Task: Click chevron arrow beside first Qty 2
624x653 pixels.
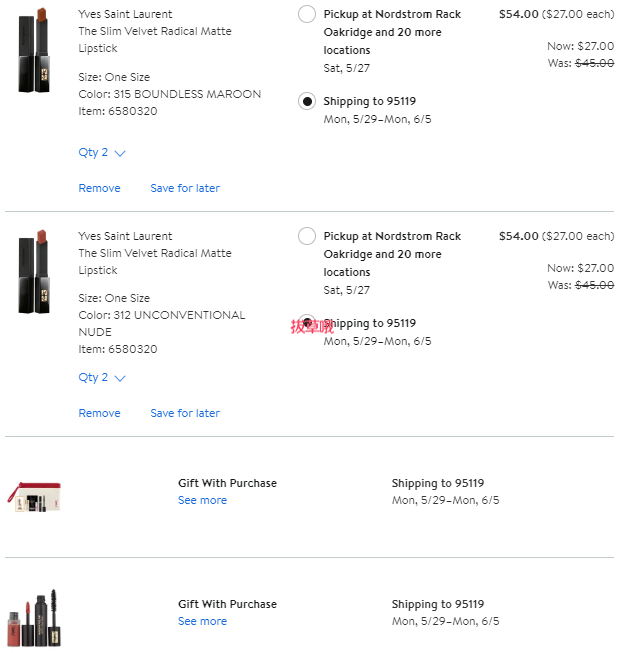Action: pos(120,154)
